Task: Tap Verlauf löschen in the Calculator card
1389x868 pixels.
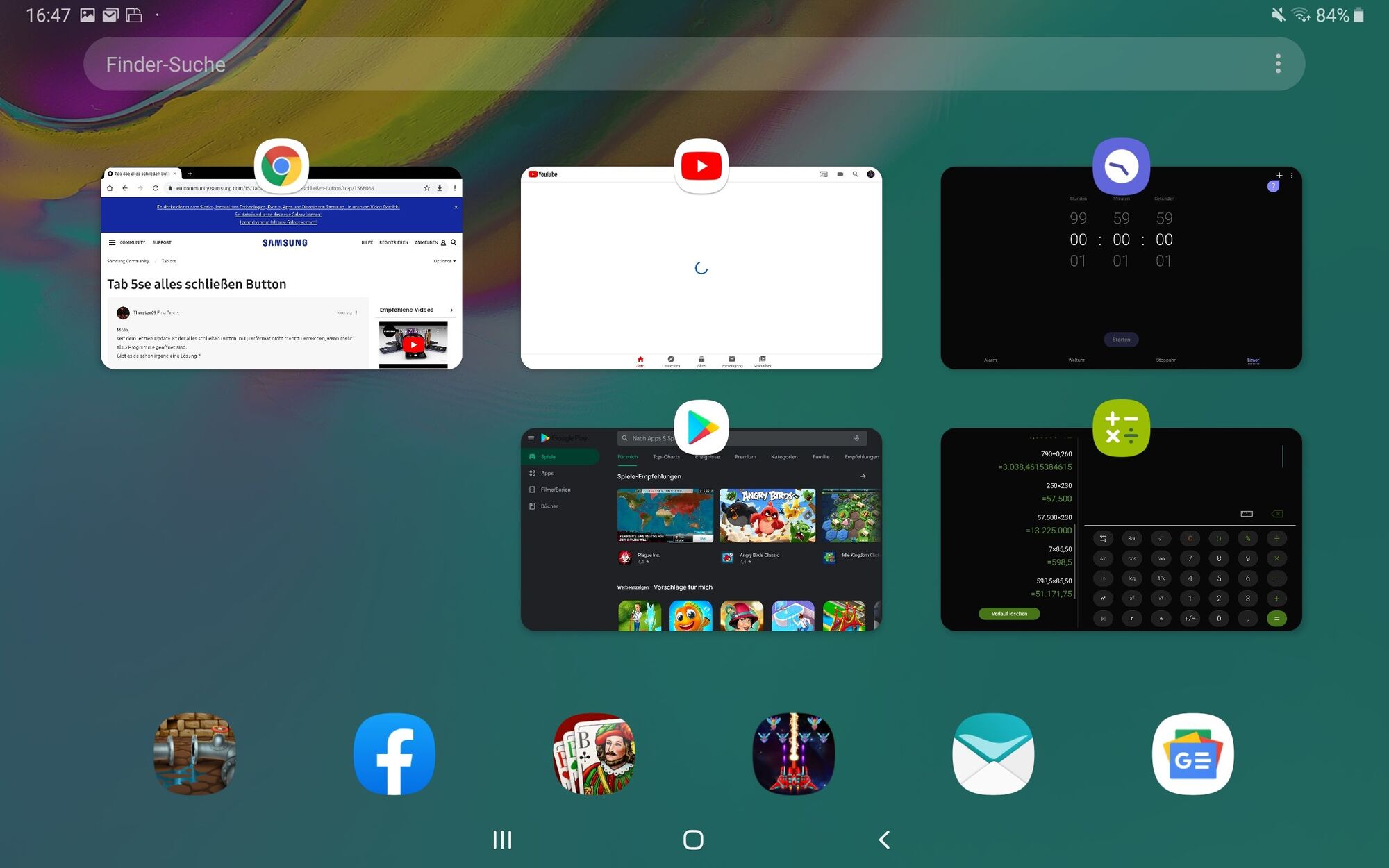Action: click(1009, 613)
